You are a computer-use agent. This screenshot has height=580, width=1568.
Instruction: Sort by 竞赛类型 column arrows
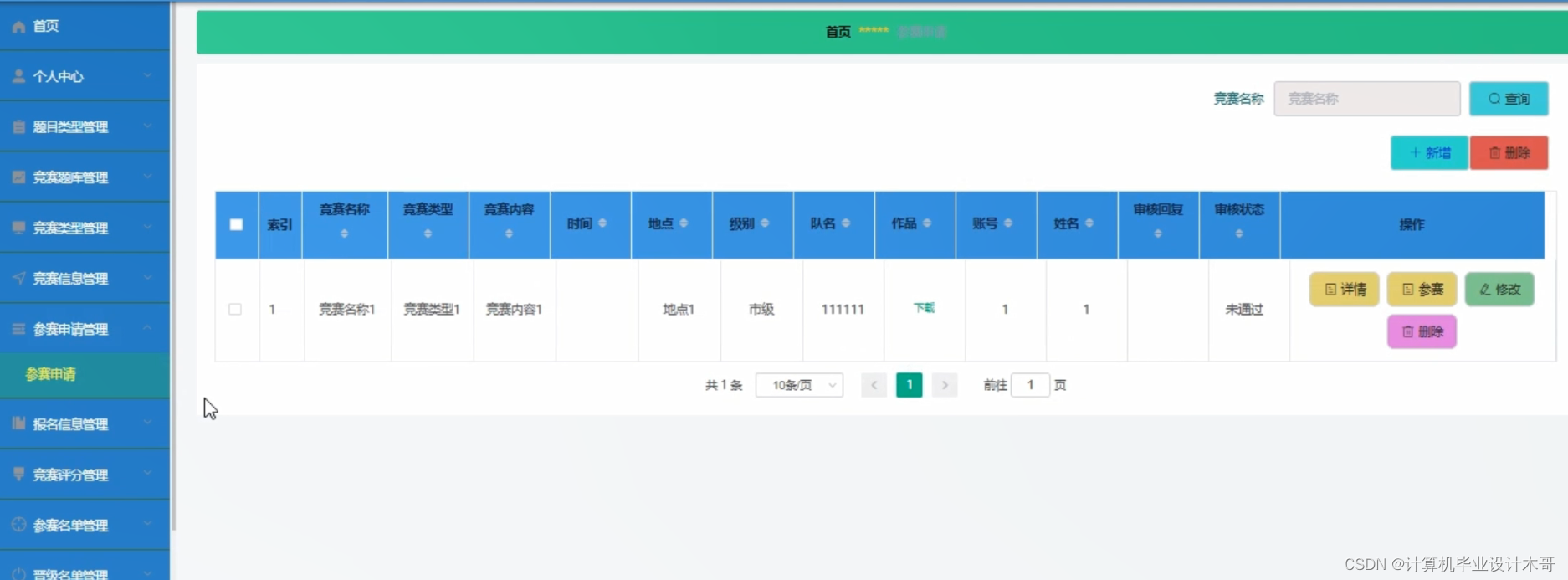pyautogui.click(x=428, y=234)
